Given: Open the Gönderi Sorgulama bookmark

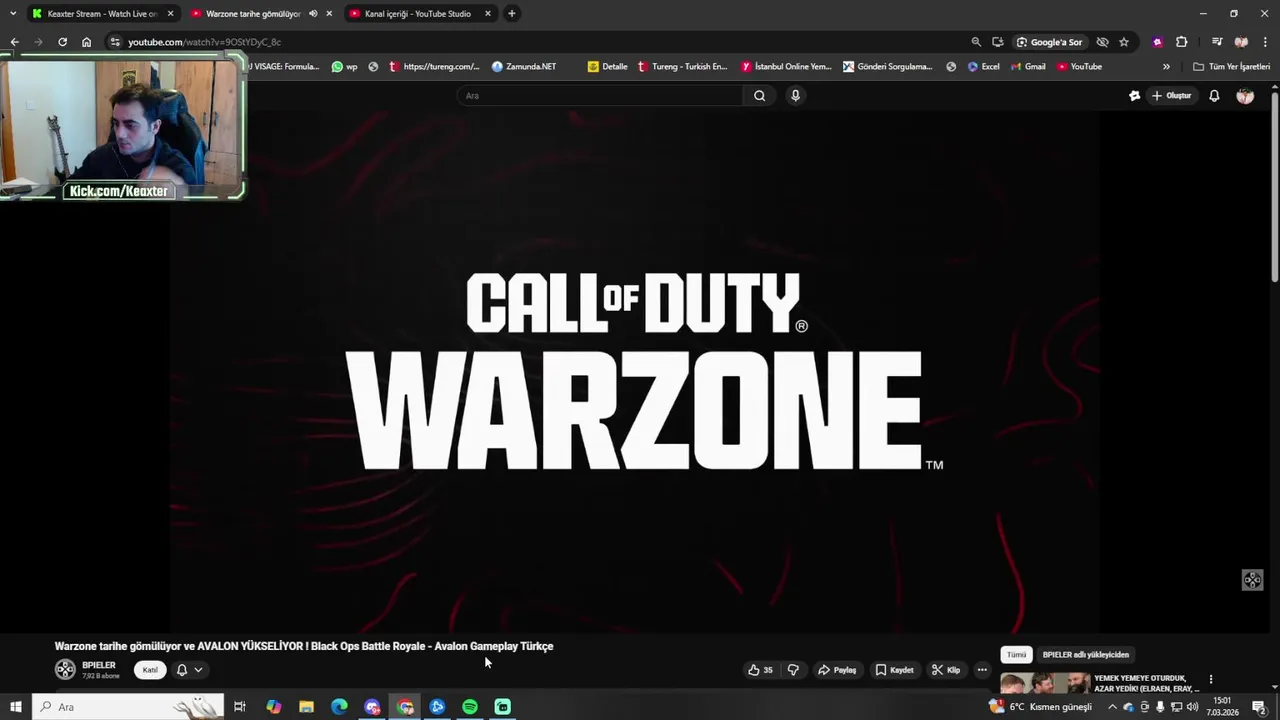Looking at the screenshot, I should pos(887,67).
